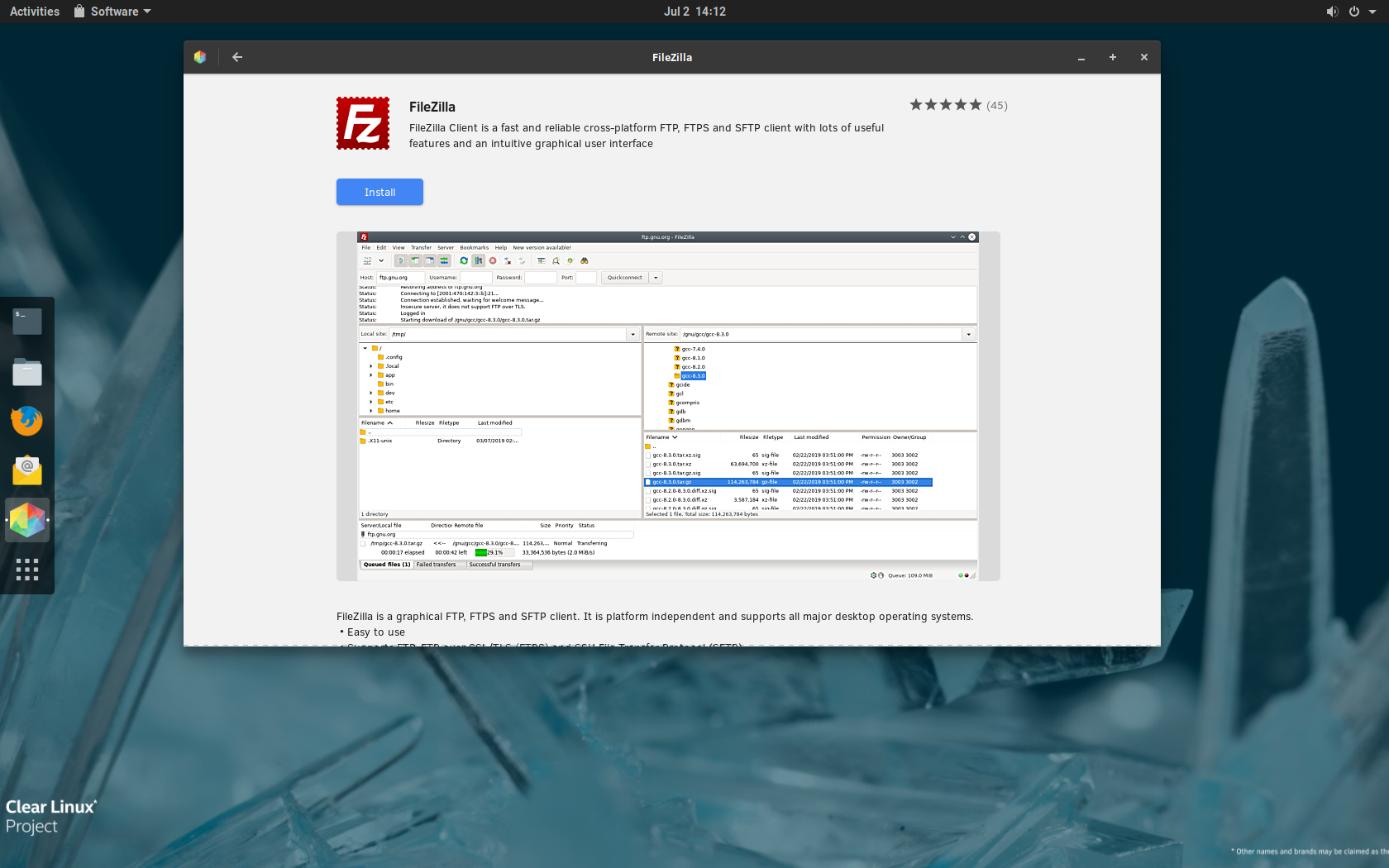The width and height of the screenshot is (1389, 868).
Task: Install the FileZilla application
Action: pos(379,192)
